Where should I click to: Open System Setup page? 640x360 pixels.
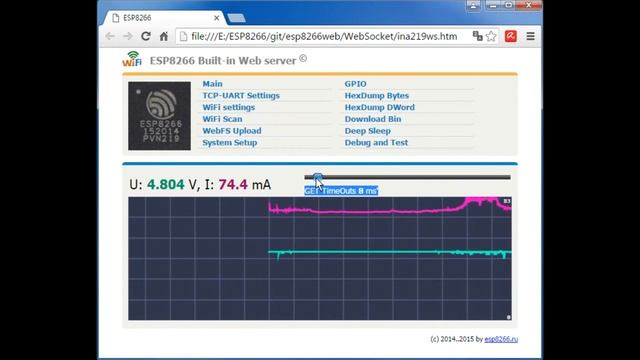point(230,143)
